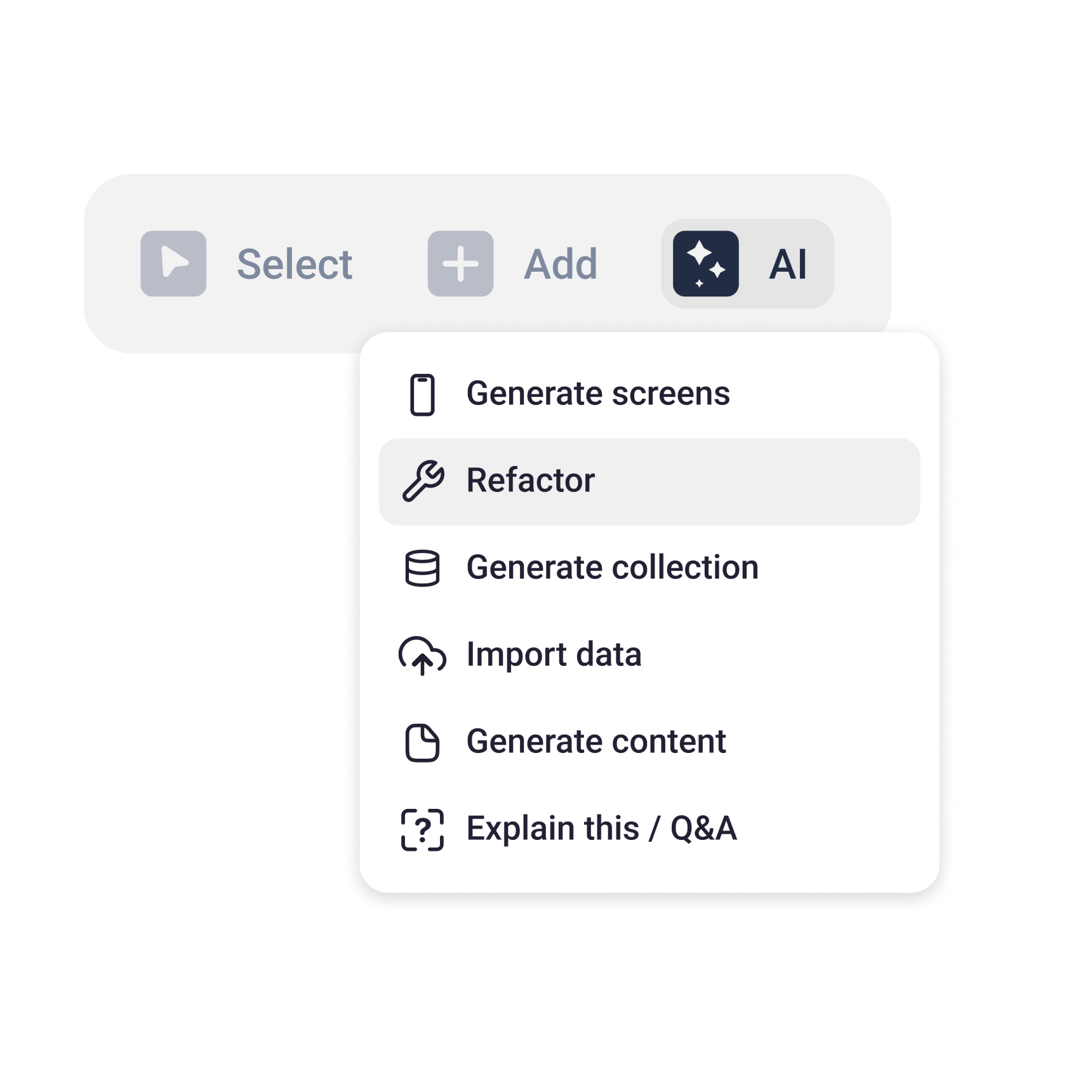
Task: Open Explain this / Q&A
Action: click(x=602, y=829)
